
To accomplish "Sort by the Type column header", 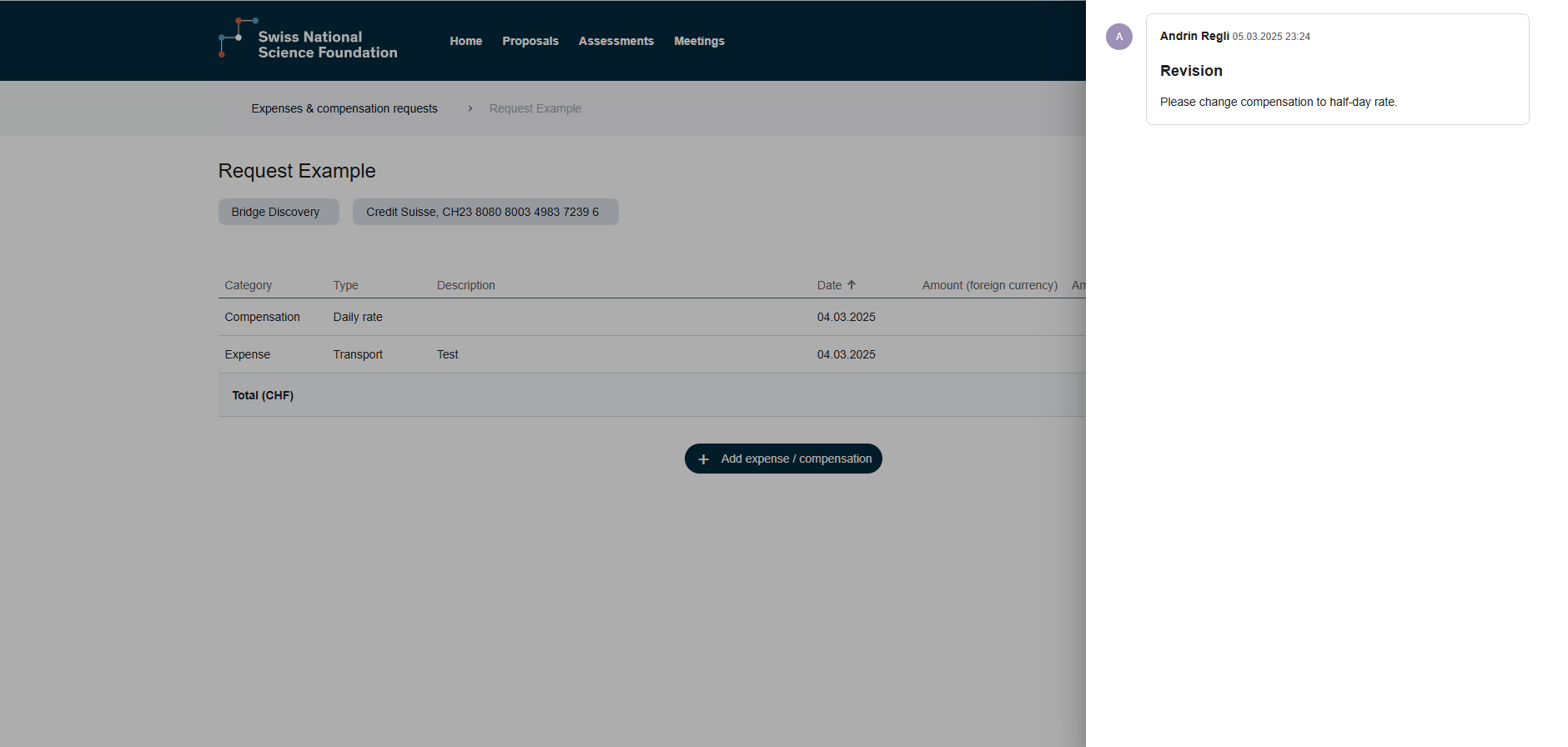I will [x=345, y=285].
